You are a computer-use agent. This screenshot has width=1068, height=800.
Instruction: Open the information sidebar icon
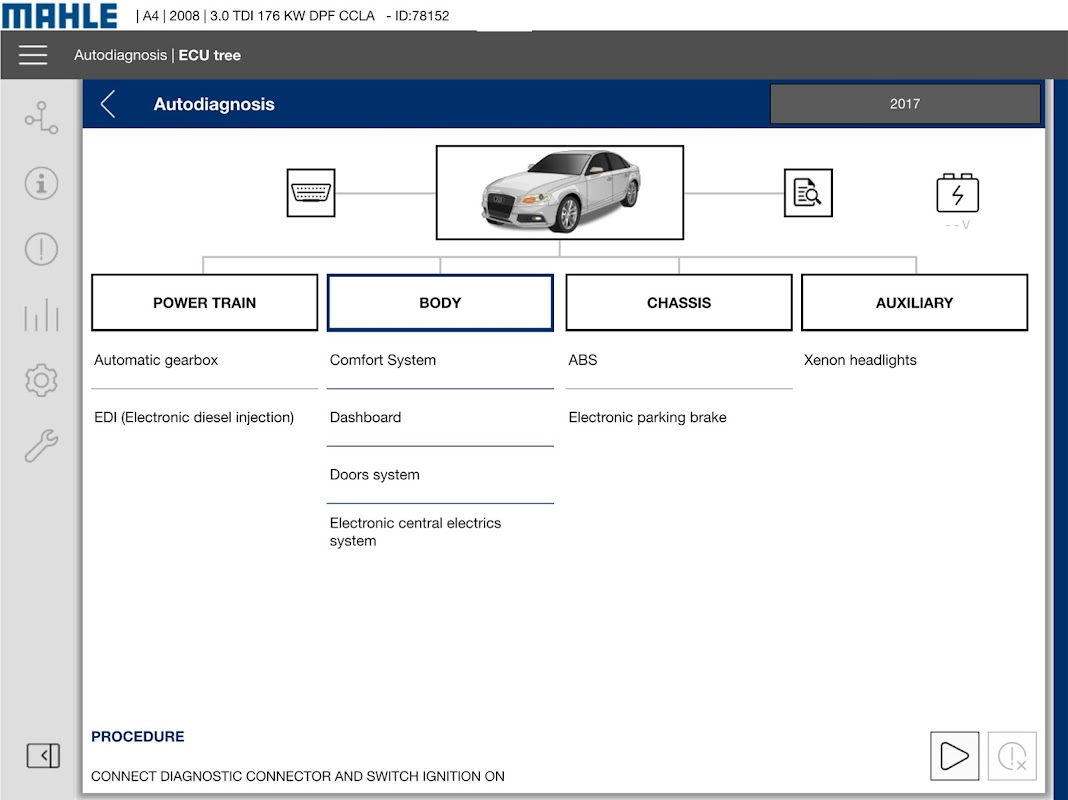pyautogui.click(x=42, y=184)
